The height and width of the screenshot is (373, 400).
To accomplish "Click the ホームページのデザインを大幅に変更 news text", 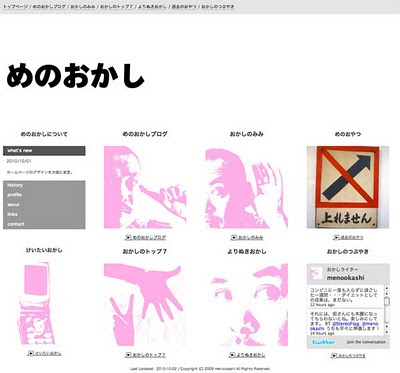I will pos(40,172).
